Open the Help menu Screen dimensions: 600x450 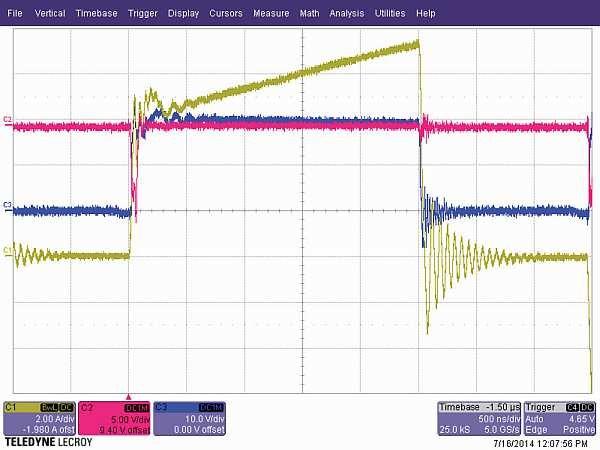click(426, 14)
